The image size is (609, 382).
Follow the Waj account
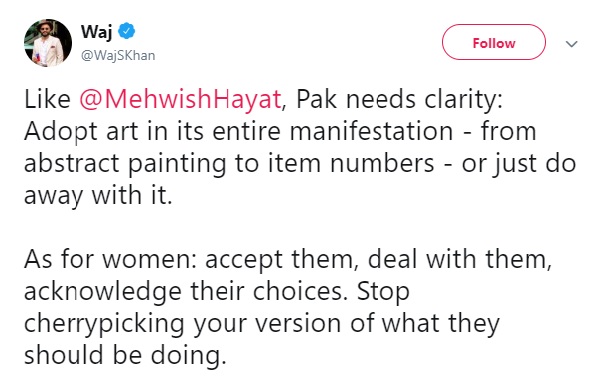click(x=494, y=42)
